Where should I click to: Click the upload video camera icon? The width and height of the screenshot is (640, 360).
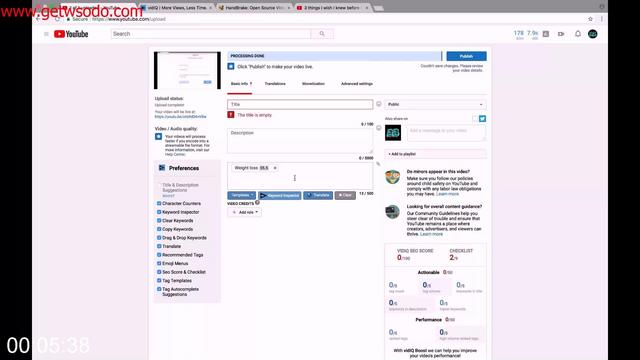coord(561,34)
